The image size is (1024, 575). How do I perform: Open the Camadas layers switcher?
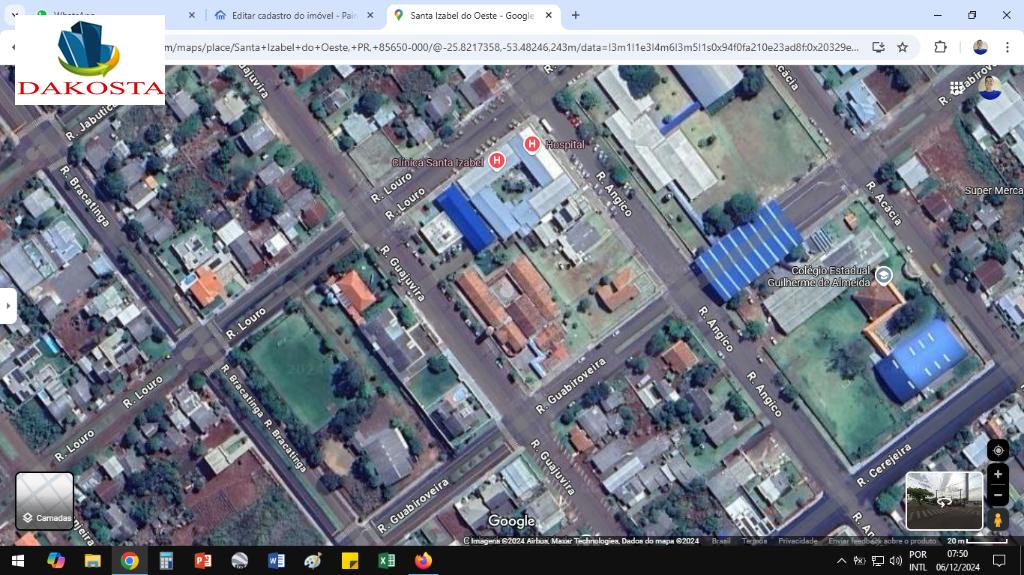click(x=44, y=501)
